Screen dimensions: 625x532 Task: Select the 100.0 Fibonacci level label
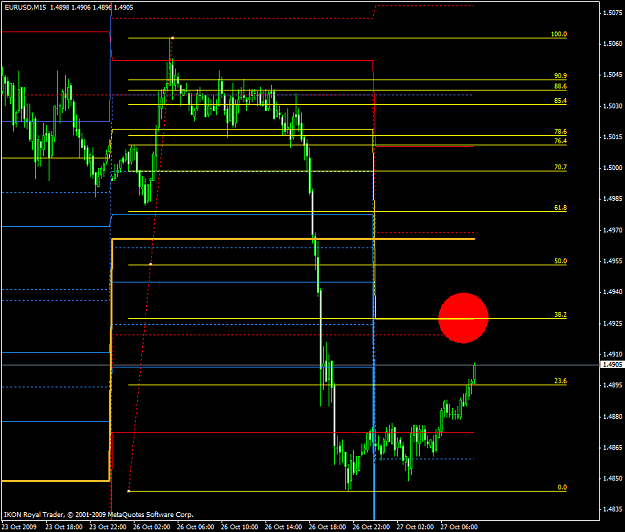(559, 34)
